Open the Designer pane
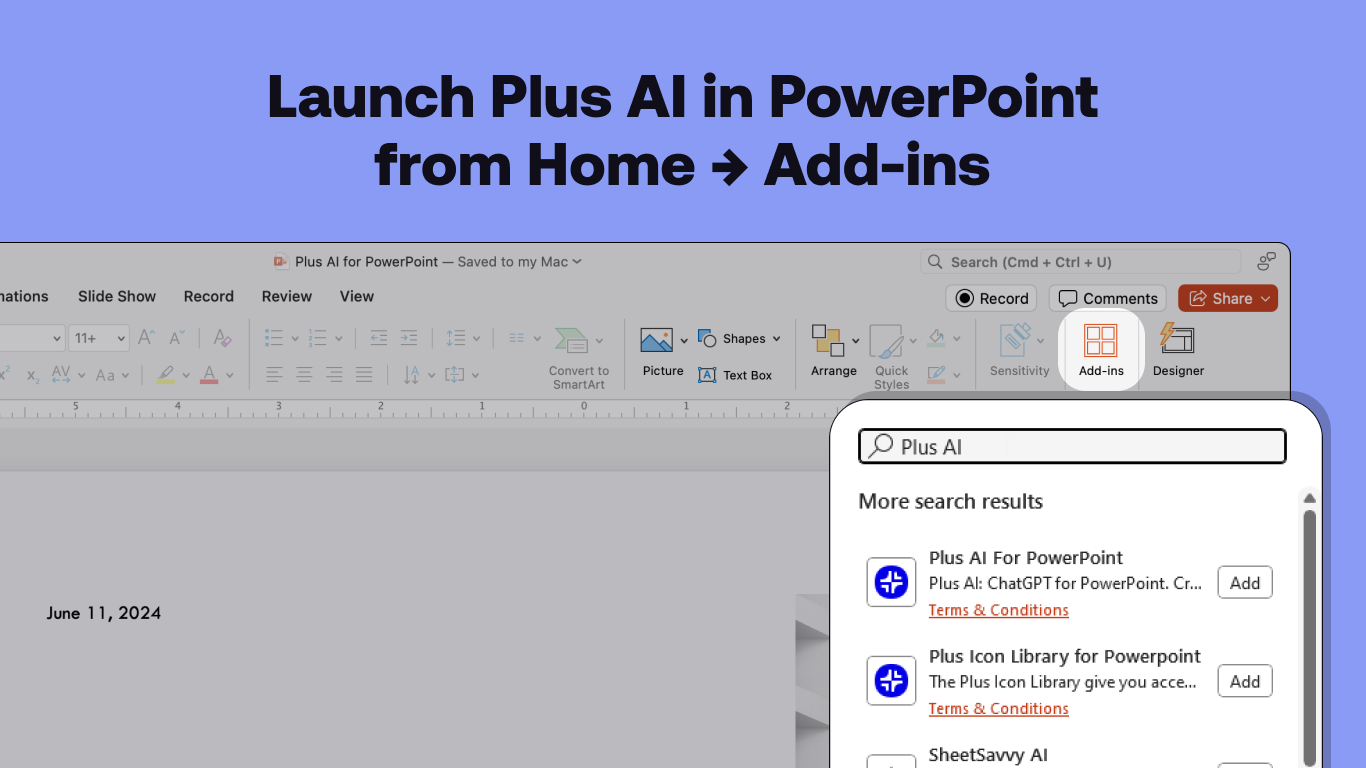This screenshot has height=768, width=1366. pyautogui.click(x=1178, y=349)
